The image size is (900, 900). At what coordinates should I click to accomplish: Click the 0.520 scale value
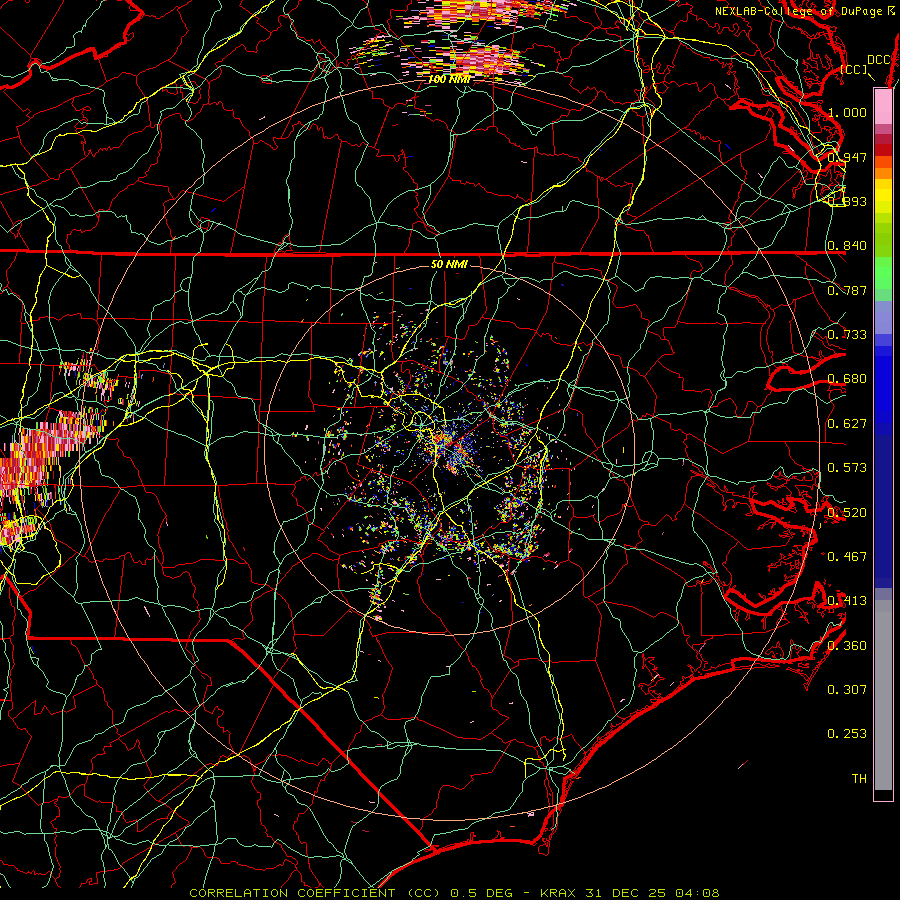click(x=847, y=512)
